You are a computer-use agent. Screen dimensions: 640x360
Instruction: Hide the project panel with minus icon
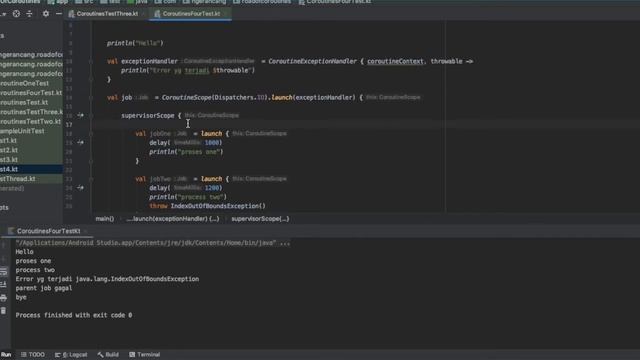tap(59, 14)
